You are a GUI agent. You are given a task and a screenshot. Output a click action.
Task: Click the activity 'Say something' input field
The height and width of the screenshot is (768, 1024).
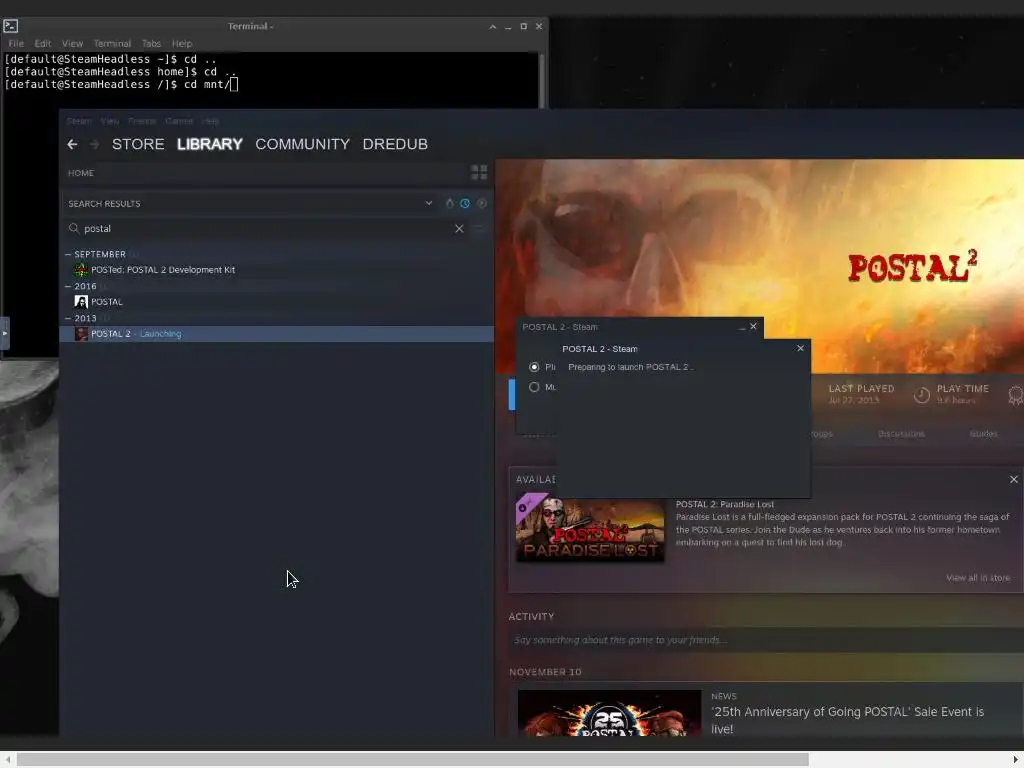pyautogui.click(x=765, y=640)
